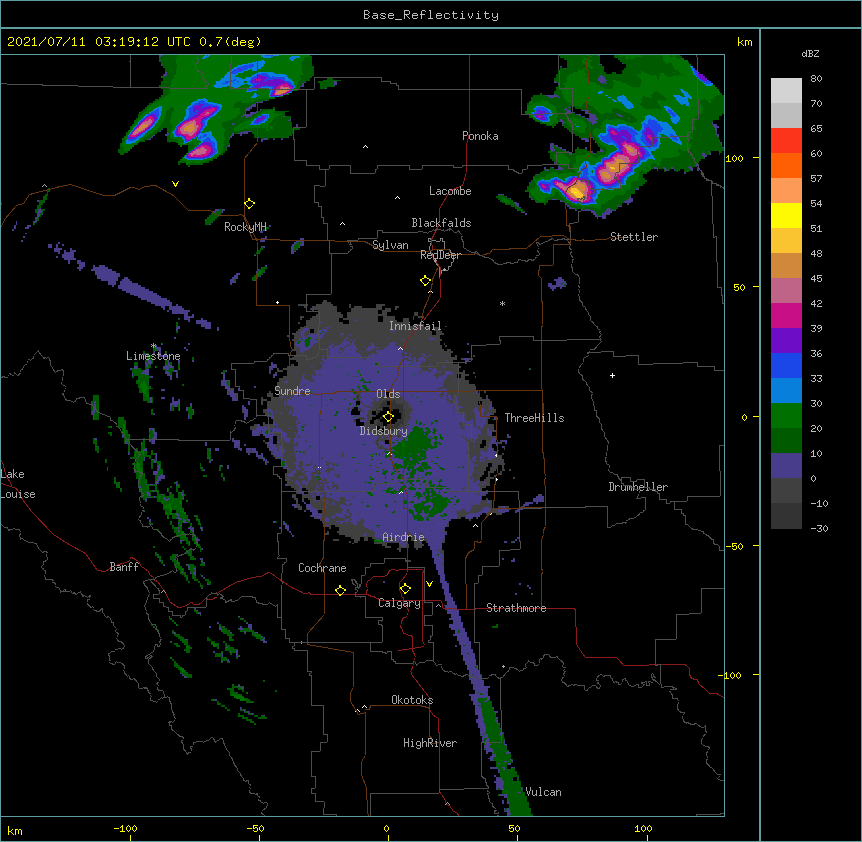Click the white asterisk marker east of Innisfail
862x842 pixels.
point(502,304)
